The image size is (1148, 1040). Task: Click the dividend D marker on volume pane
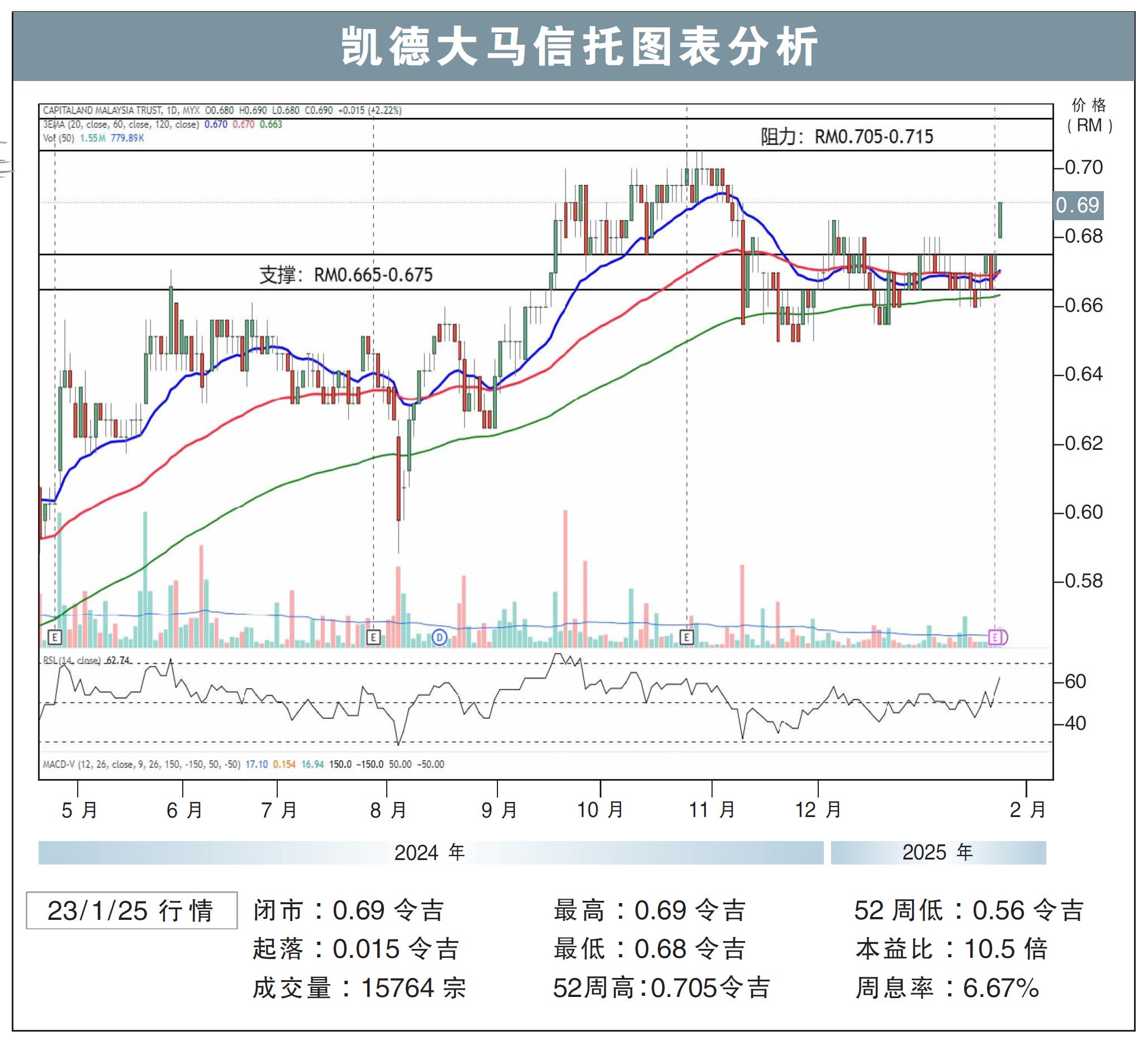[x=439, y=637]
